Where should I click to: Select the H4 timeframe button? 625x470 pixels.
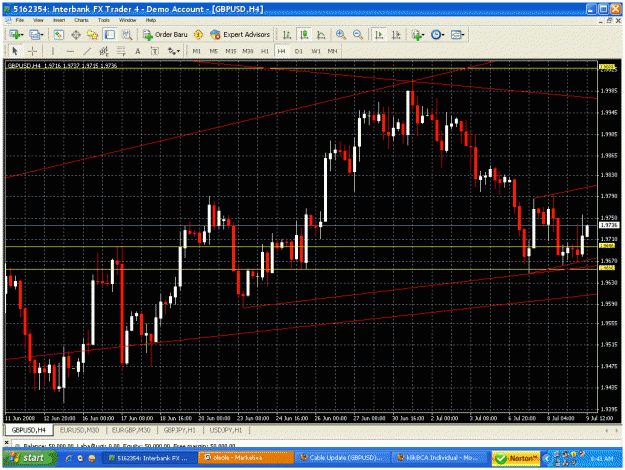[x=281, y=51]
